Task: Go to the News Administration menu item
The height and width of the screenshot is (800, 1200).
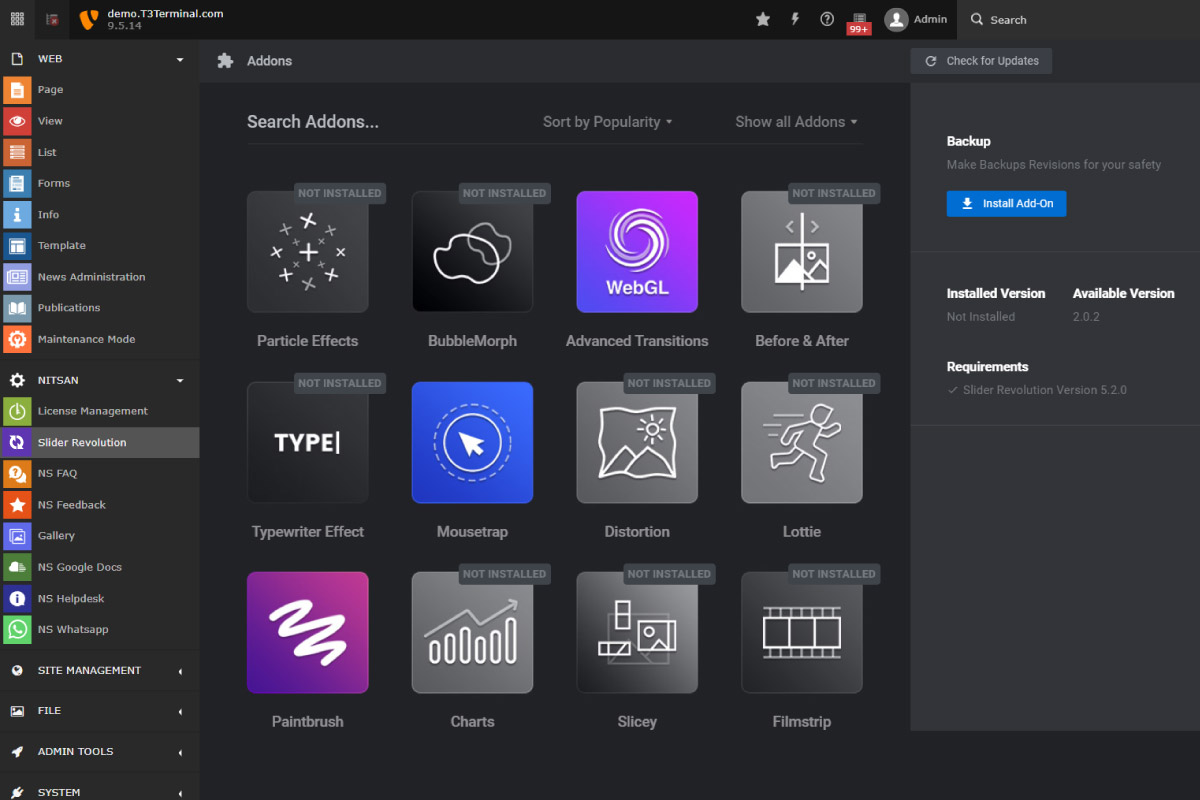Action: [x=91, y=277]
